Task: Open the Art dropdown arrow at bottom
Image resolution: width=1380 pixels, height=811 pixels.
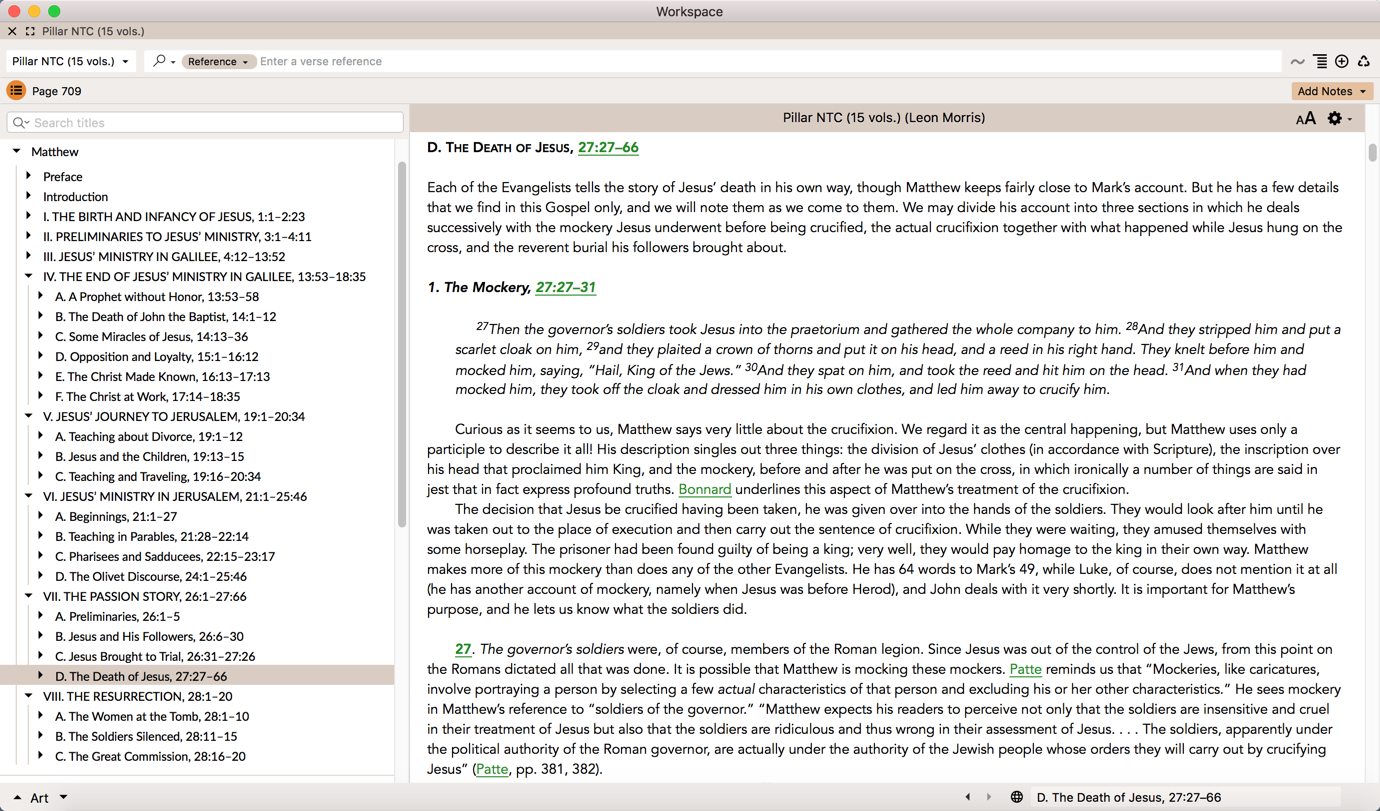Action: [x=63, y=797]
